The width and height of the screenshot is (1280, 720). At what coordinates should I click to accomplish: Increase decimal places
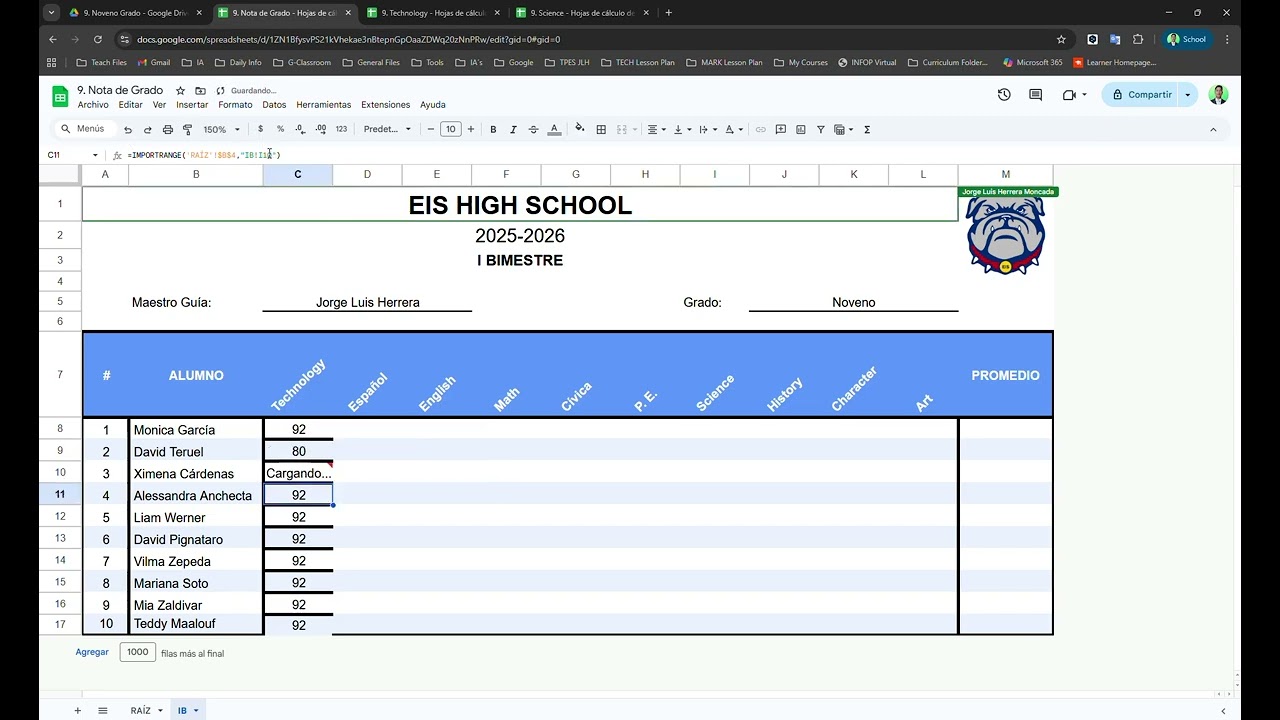(x=321, y=129)
